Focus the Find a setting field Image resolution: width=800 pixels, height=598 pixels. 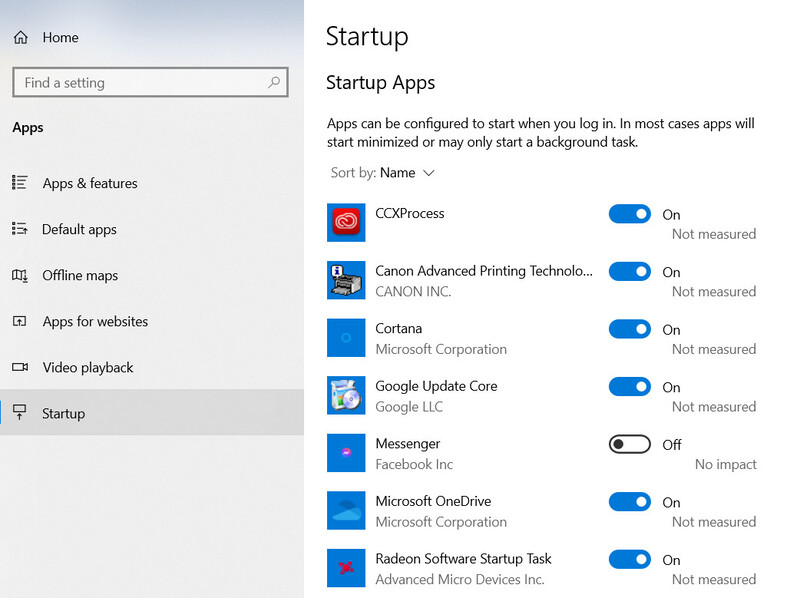pos(151,82)
